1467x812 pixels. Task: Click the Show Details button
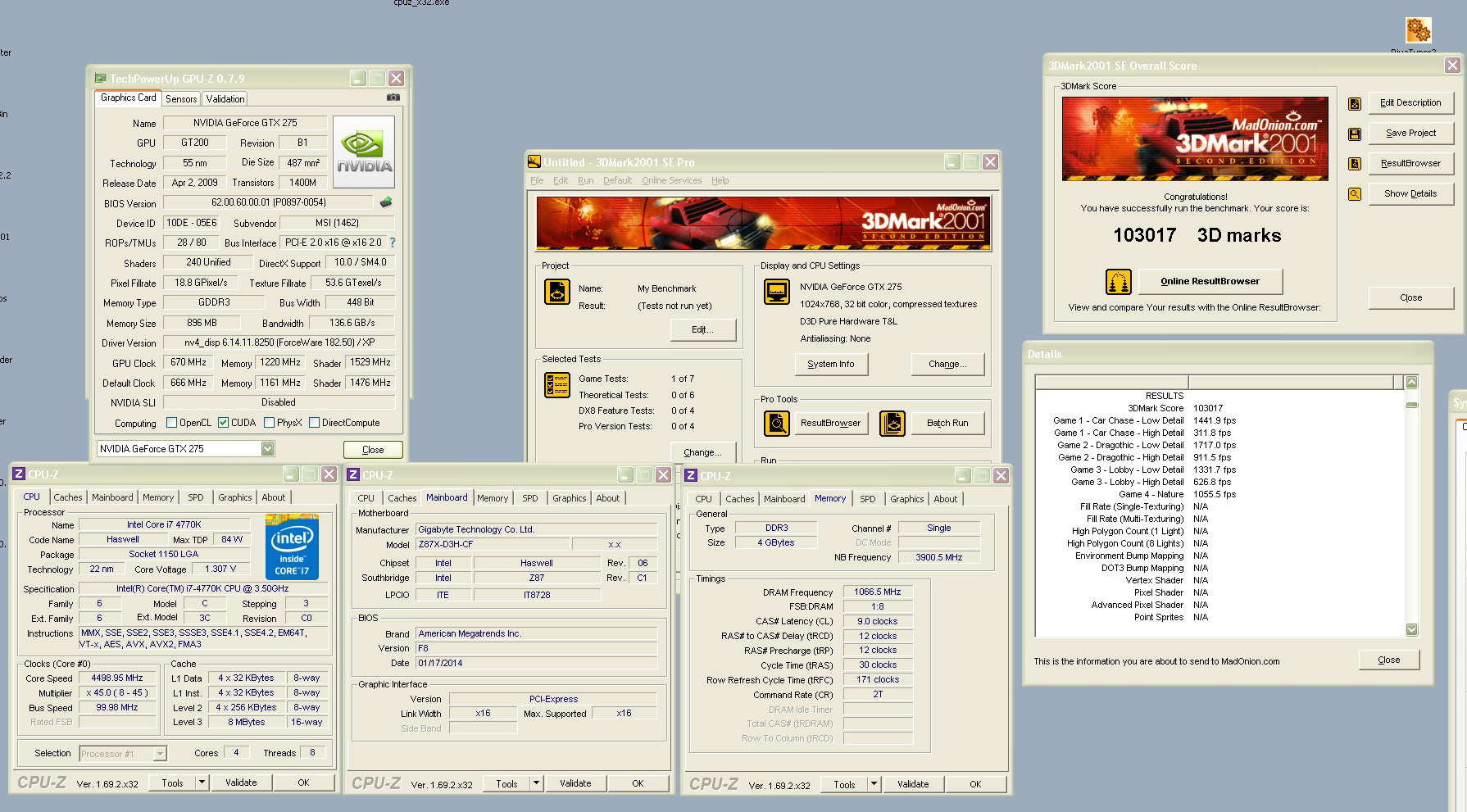(1410, 193)
